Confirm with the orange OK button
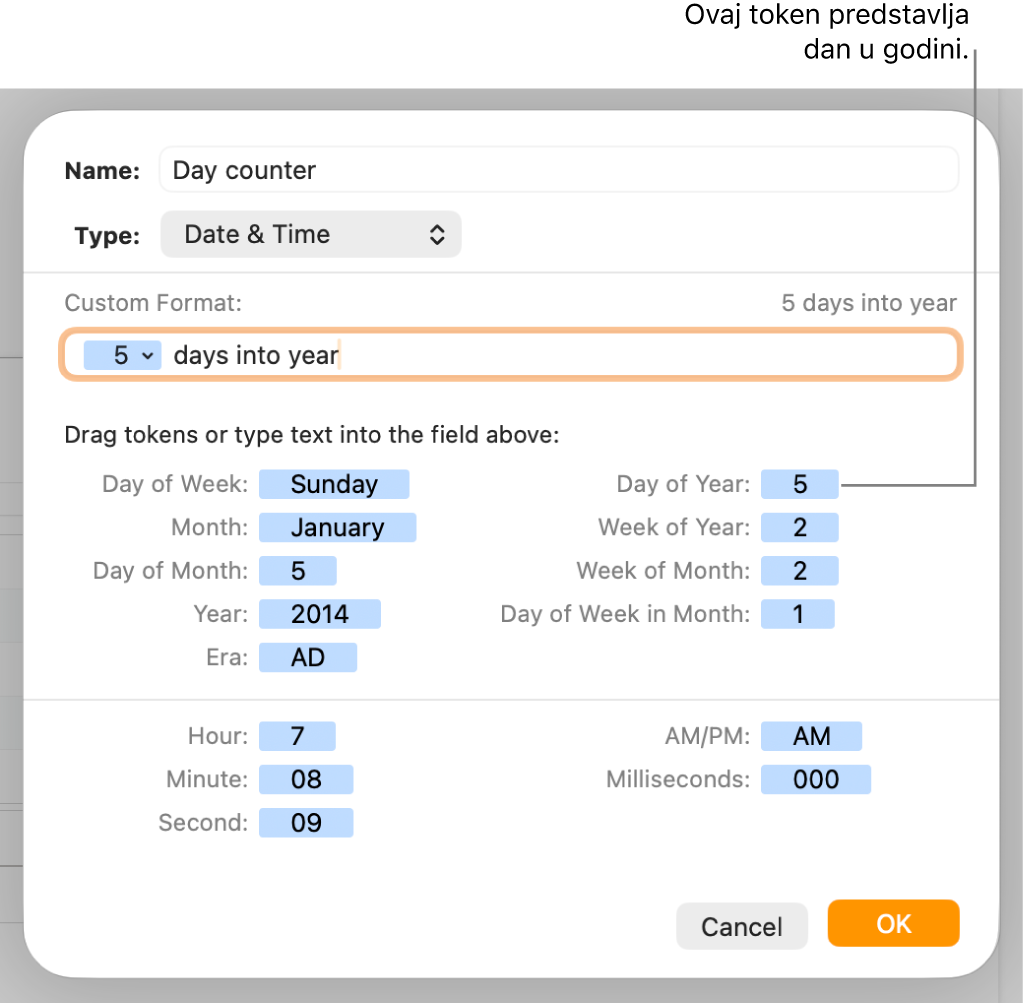 pos(893,924)
